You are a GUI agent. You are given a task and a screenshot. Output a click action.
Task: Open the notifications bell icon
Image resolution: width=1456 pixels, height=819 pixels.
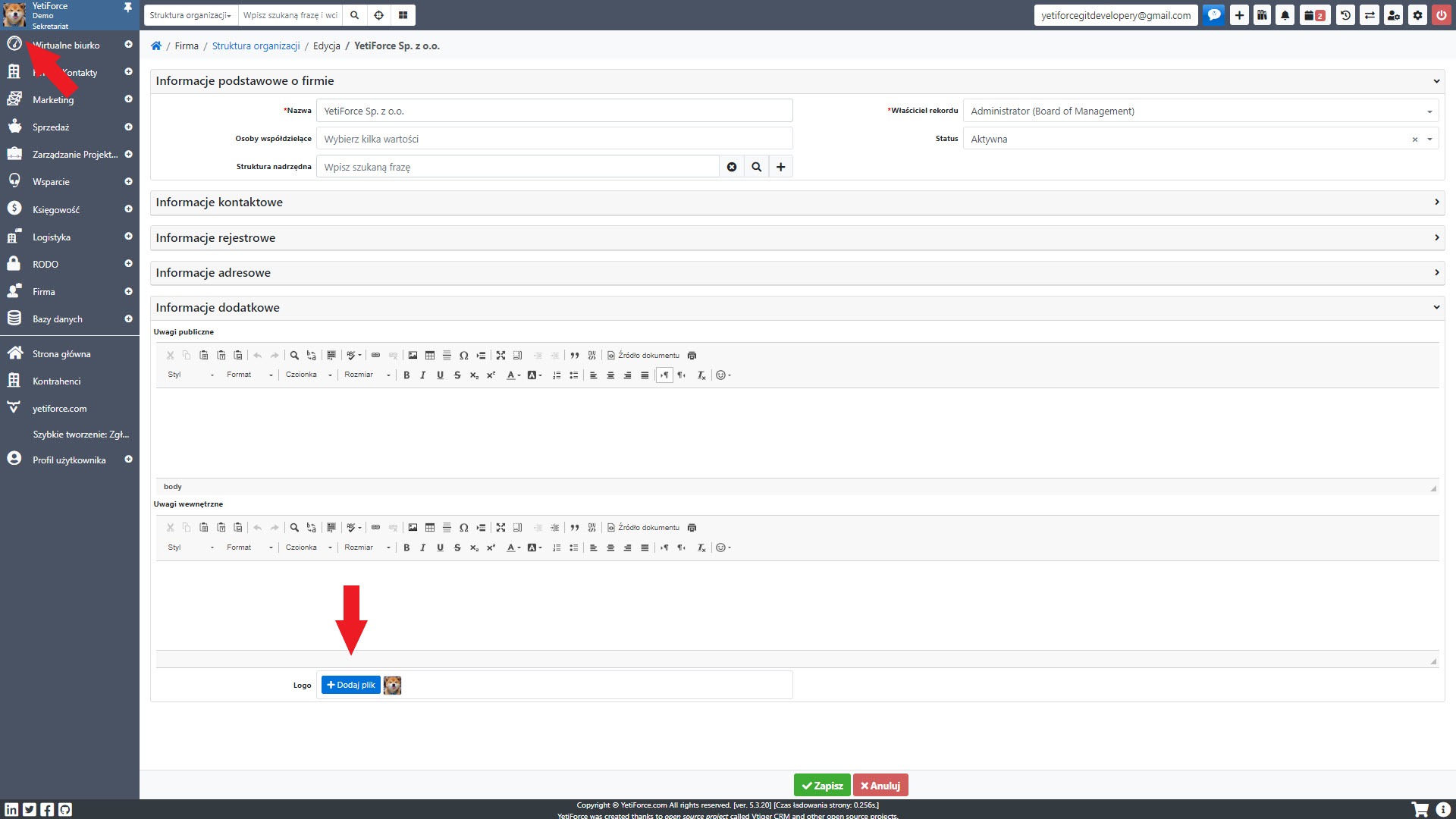coord(1285,15)
